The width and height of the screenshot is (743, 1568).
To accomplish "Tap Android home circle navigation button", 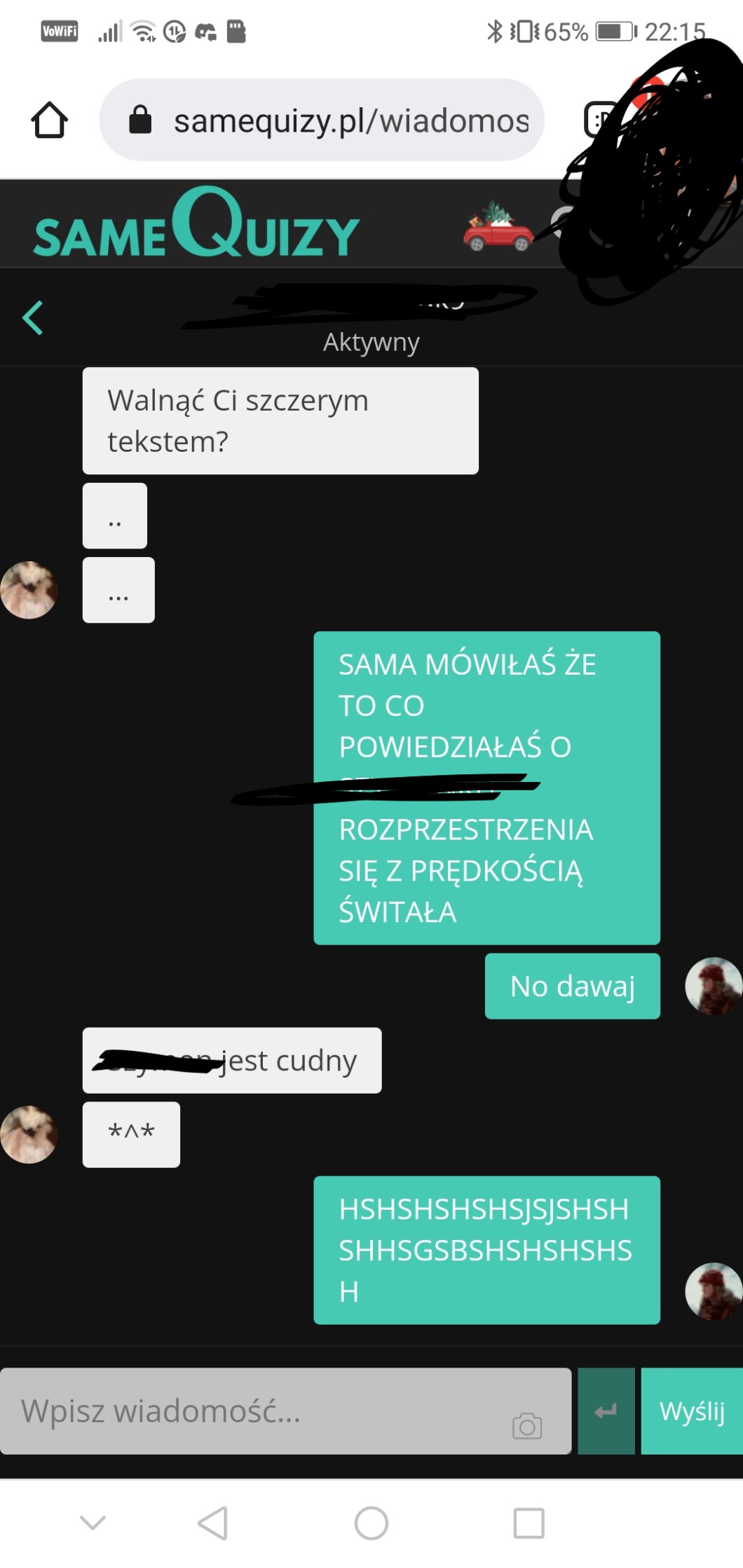I will pyautogui.click(x=371, y=1523).
